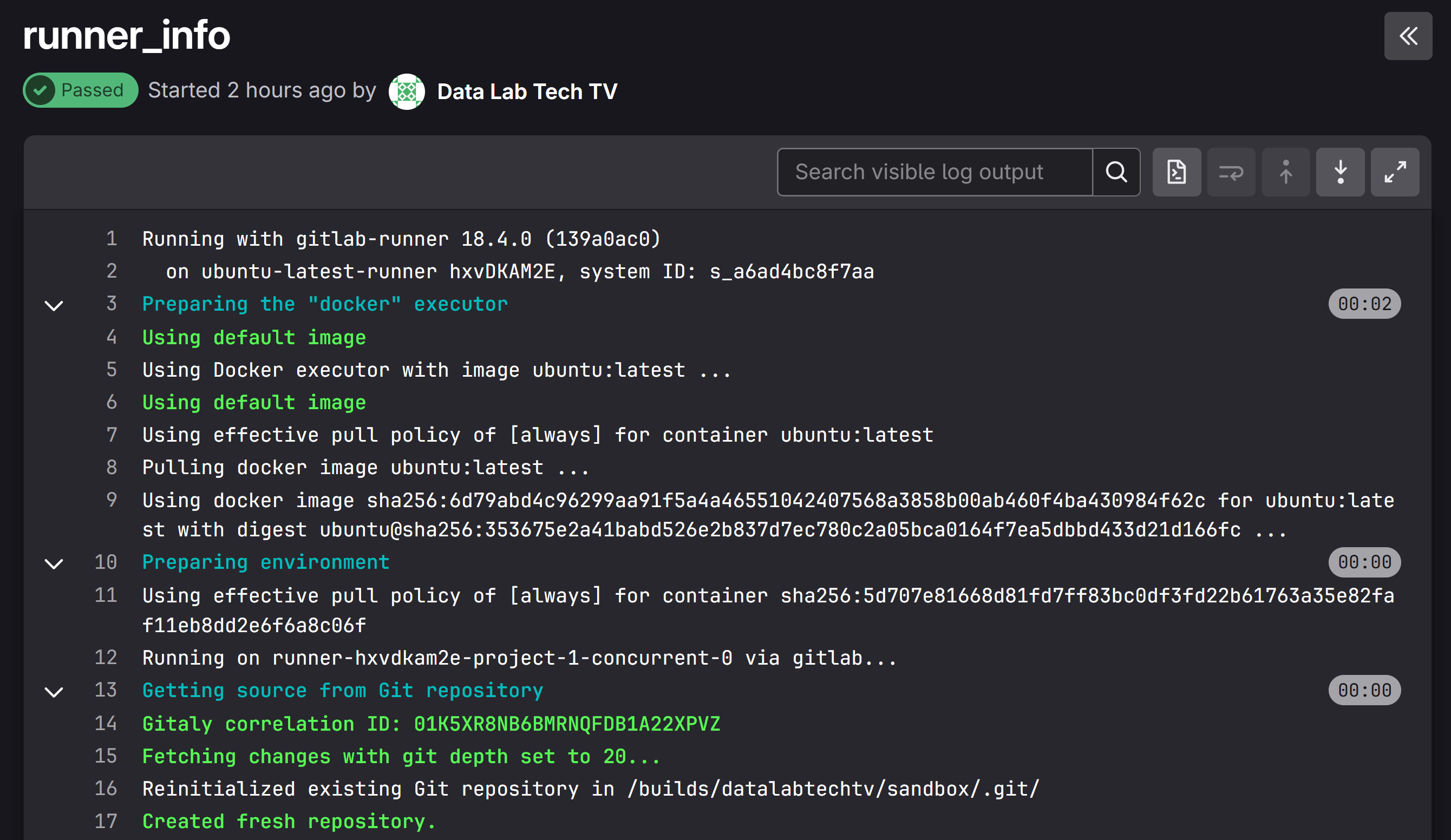Viewport: 1451px width, 840px height.
Task: Collapse the 'Getting source from Git repository' section
Action: tap(54, 692)
